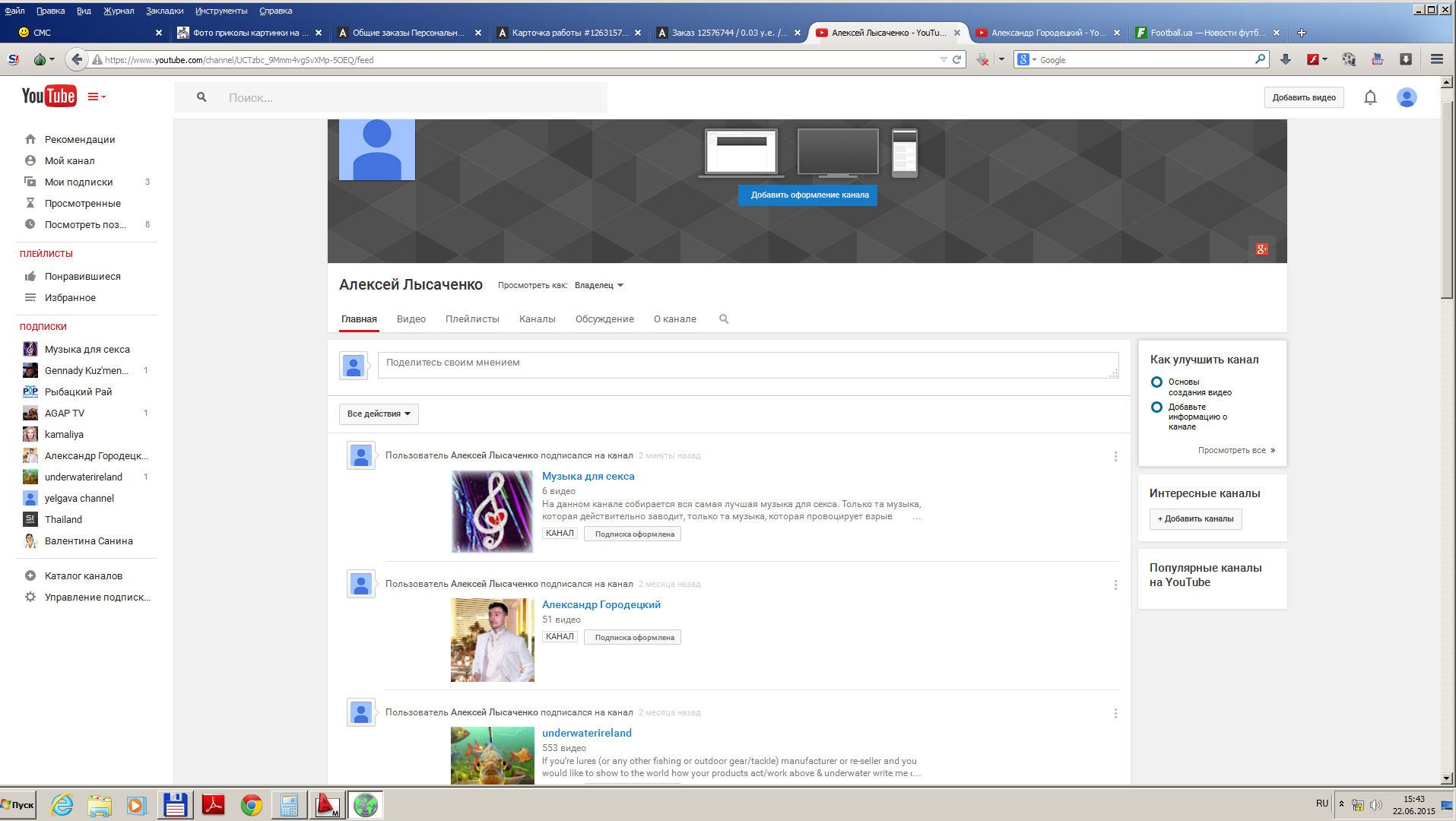Image resolution: width=1456 pixels, height=821 pixels.
Task: Open Adobe Reader from the taskbar
Action: [x=214, y=805]
